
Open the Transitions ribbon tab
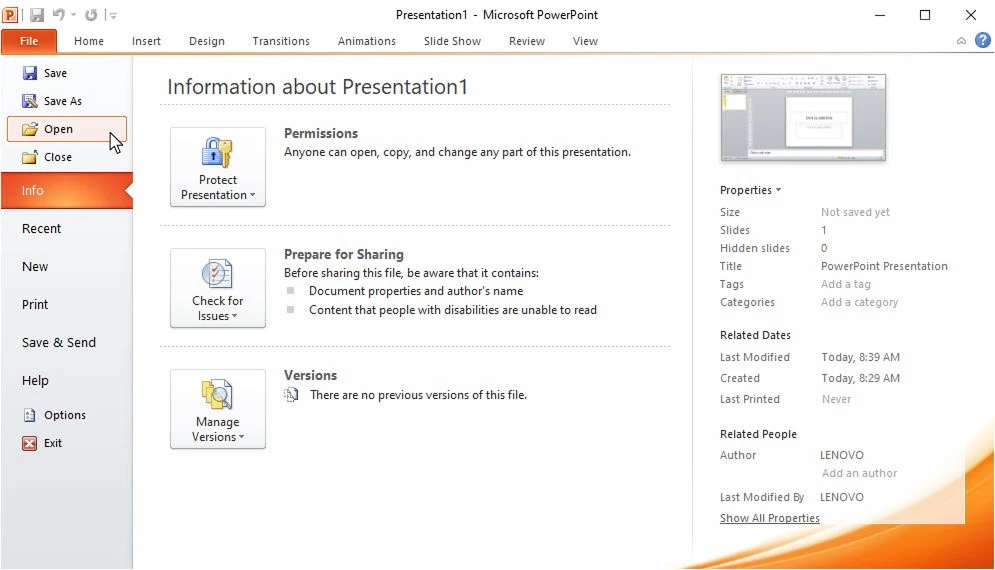coord(281,41)
